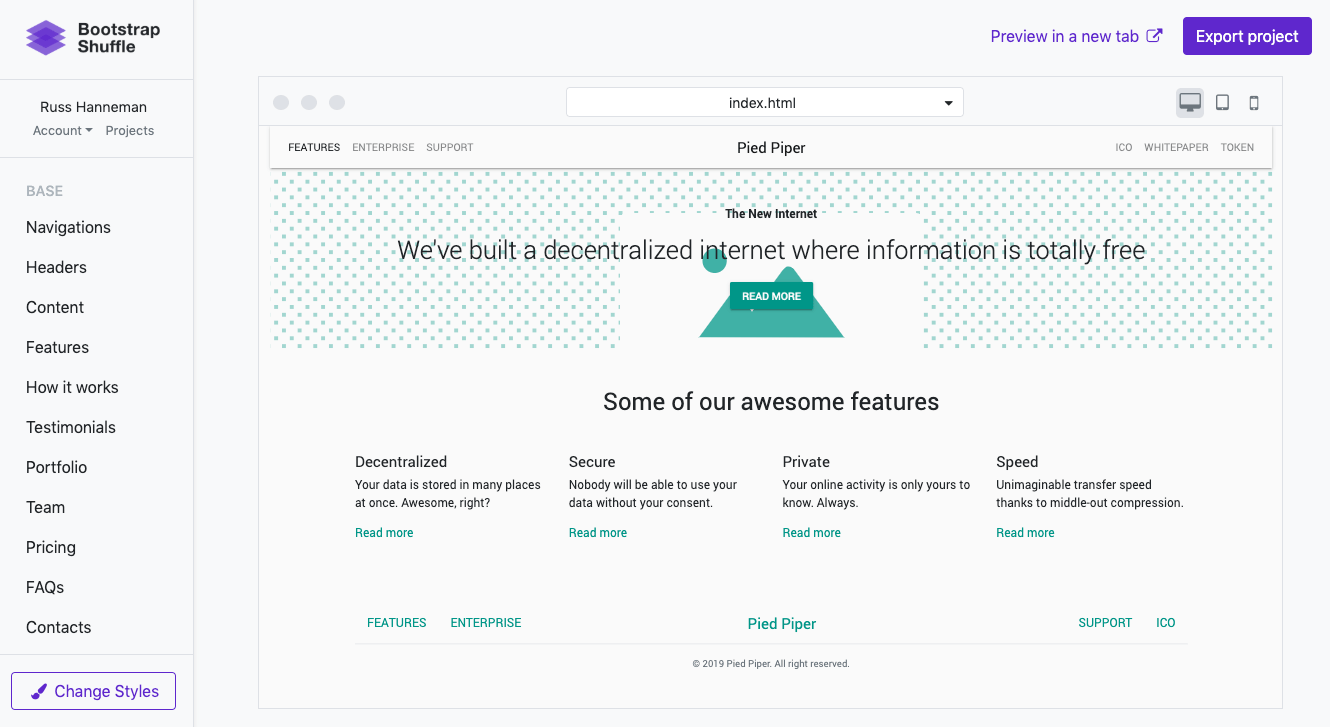1330x727 pixels.
Task: Click SUPPORT link in the footer
Action: pos(1105,622)
